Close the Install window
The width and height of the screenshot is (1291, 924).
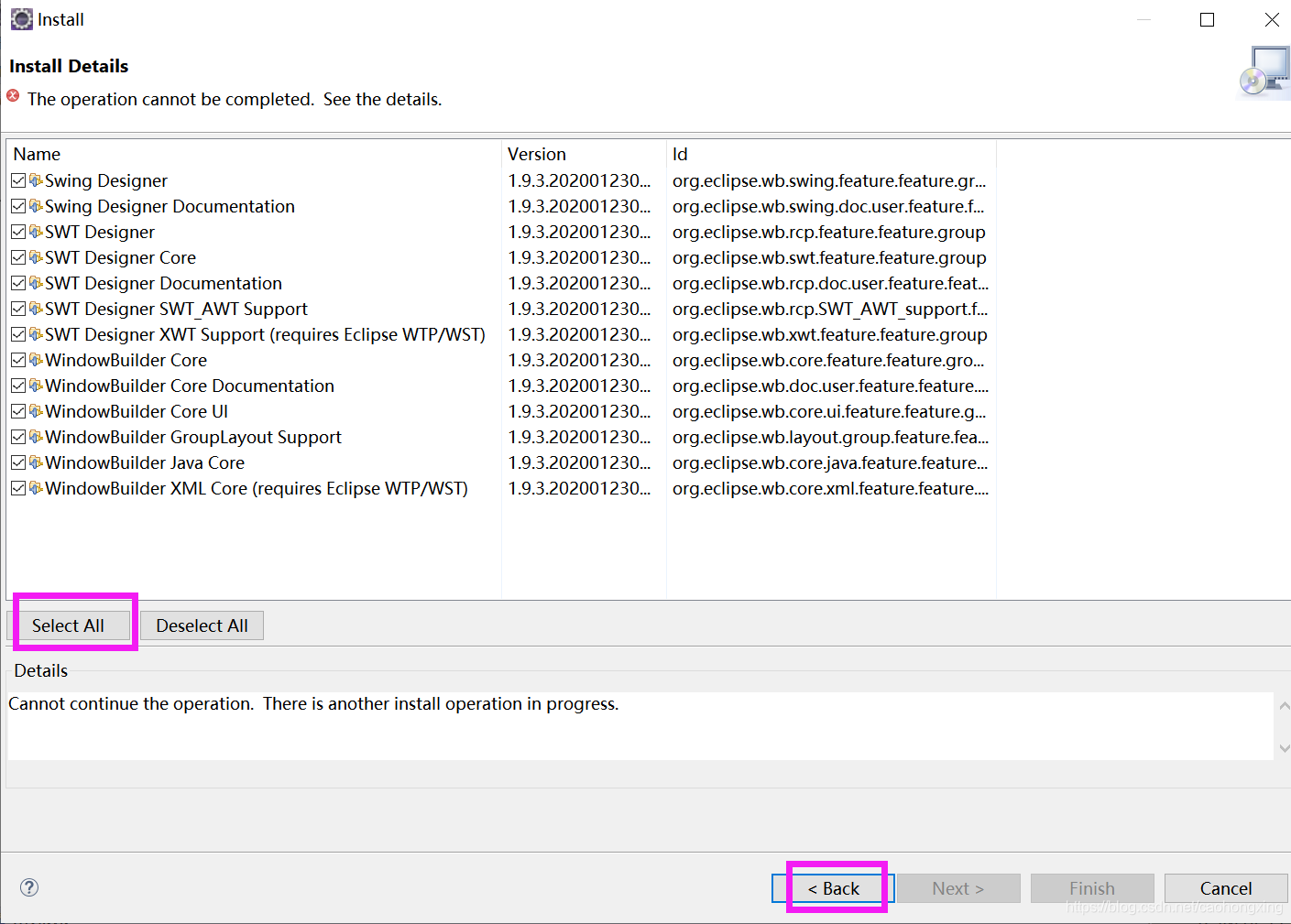(x=1272, y=19)
